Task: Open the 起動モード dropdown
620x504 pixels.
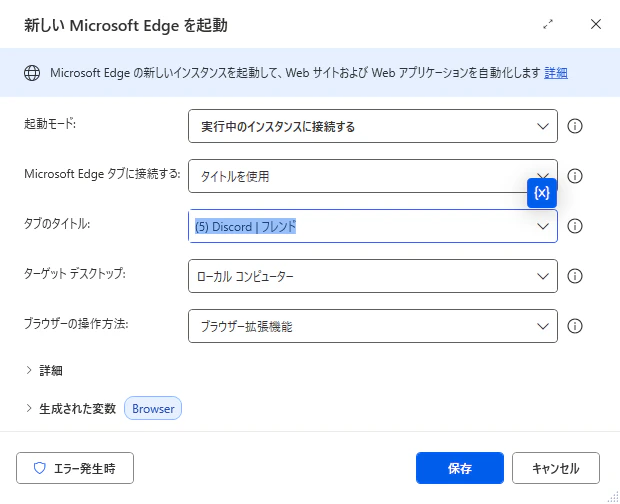Action: coord(373,126)
